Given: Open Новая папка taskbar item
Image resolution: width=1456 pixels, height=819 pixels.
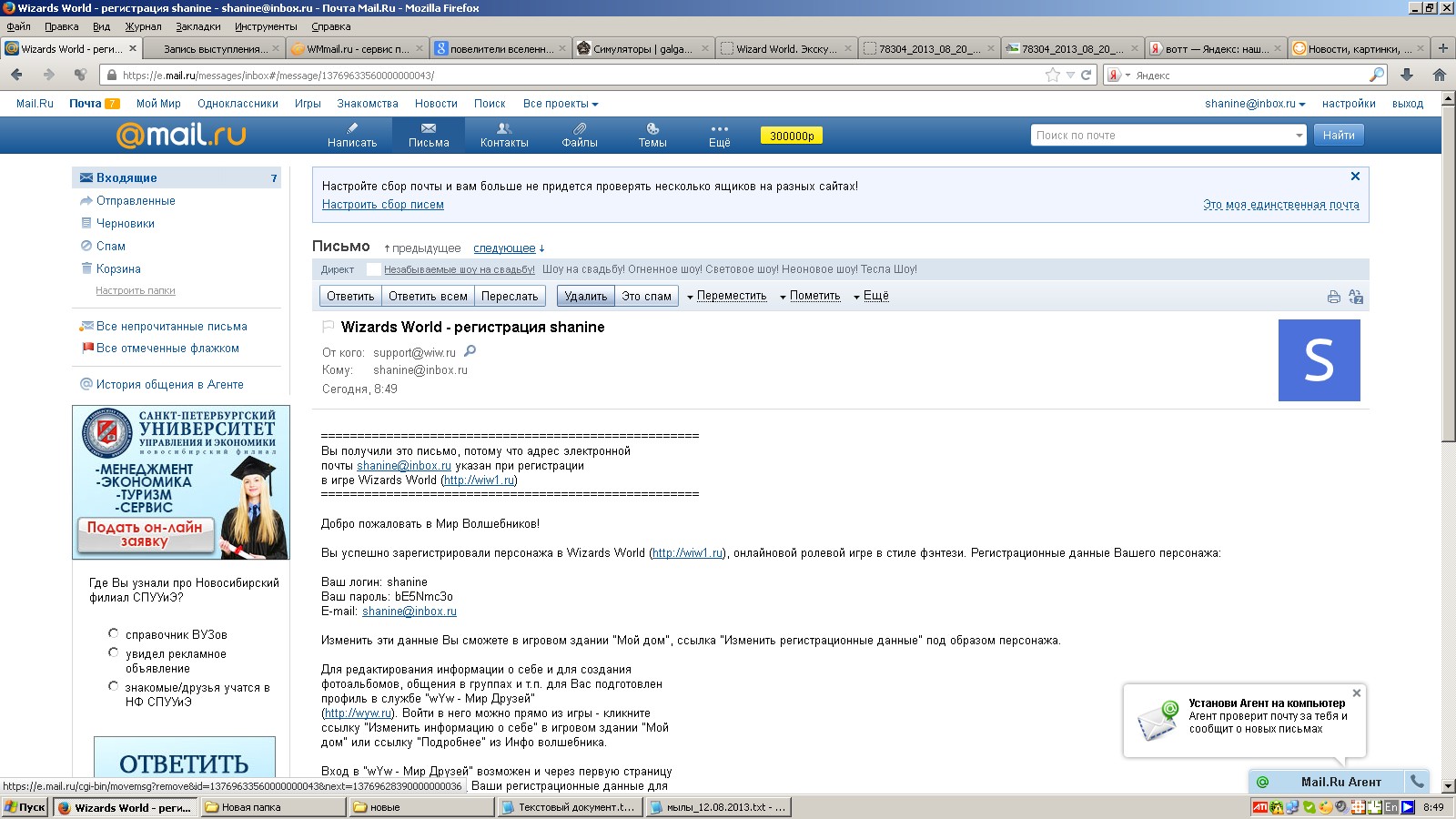Looking at the screenshot, I should pyautogui.click(x=273, y=807).
